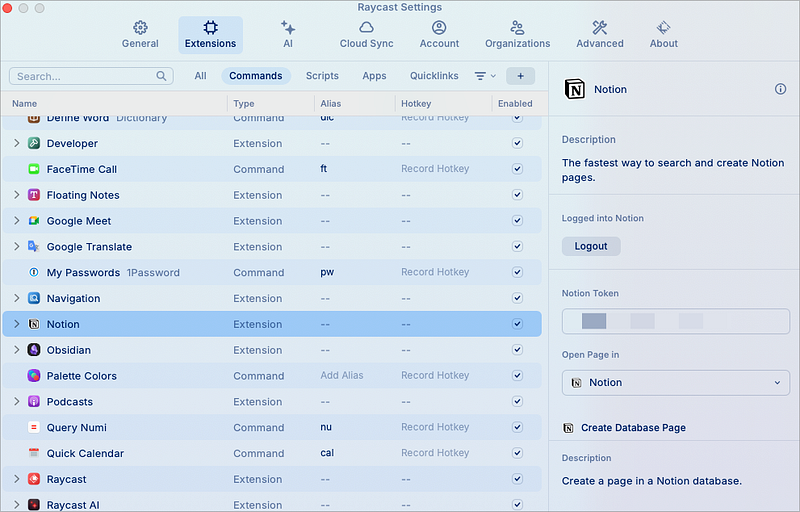Select the Obsidian extension row icon

[34, 350]
